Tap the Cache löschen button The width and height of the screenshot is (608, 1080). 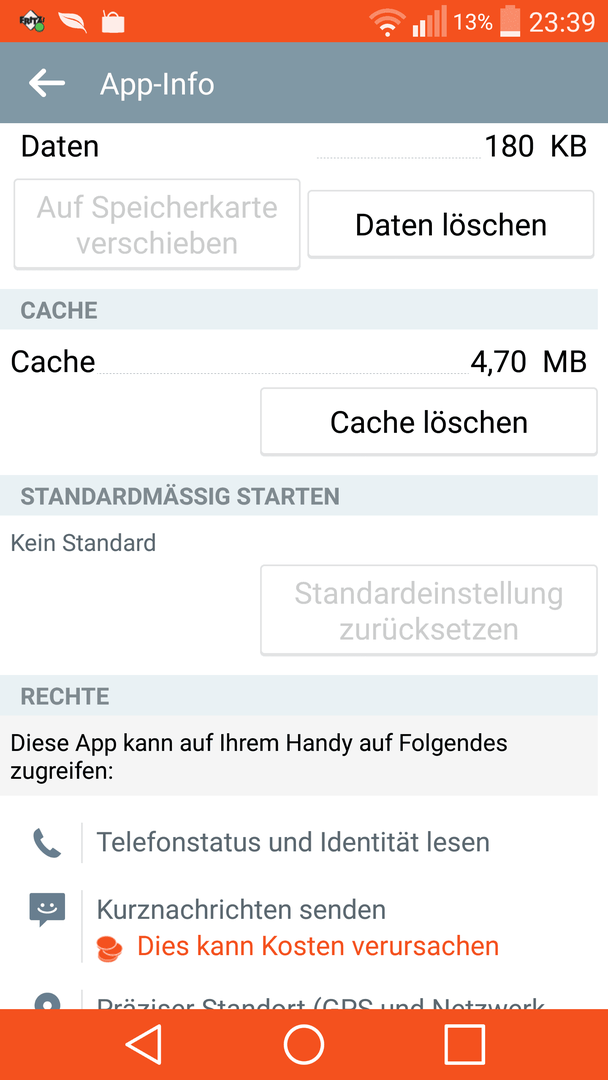pos(428,422)
